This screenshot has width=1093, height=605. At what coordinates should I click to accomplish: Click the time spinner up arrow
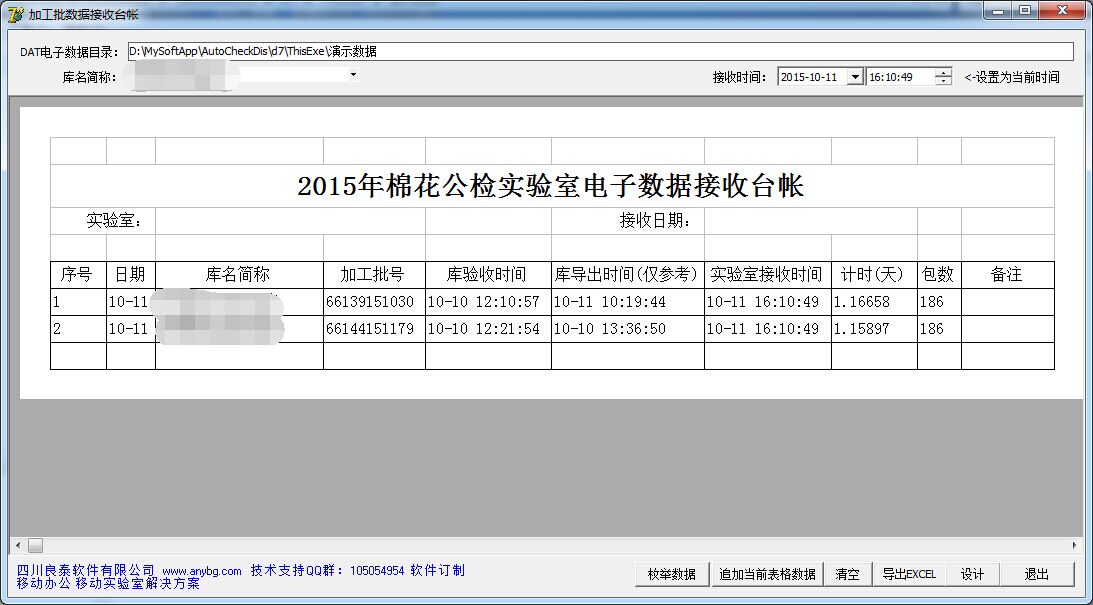[942, 73]
